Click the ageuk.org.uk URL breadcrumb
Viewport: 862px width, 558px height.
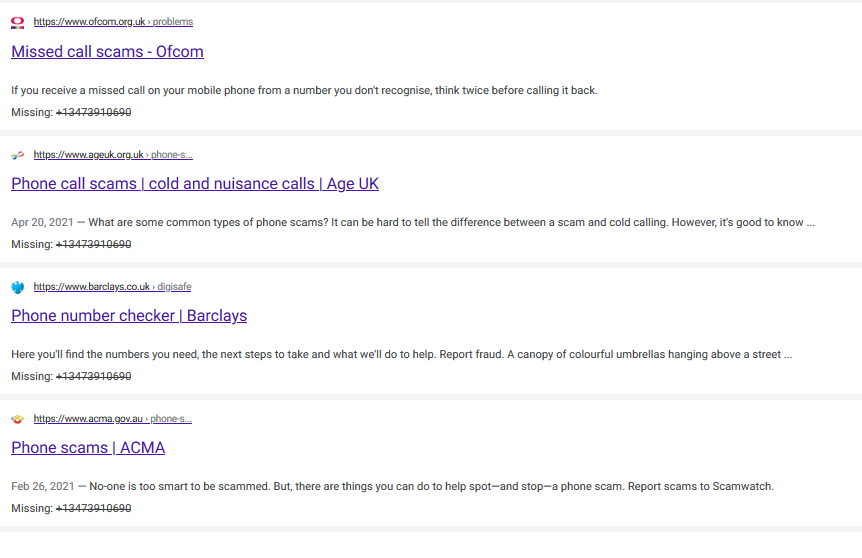click(x=113, y=154)
